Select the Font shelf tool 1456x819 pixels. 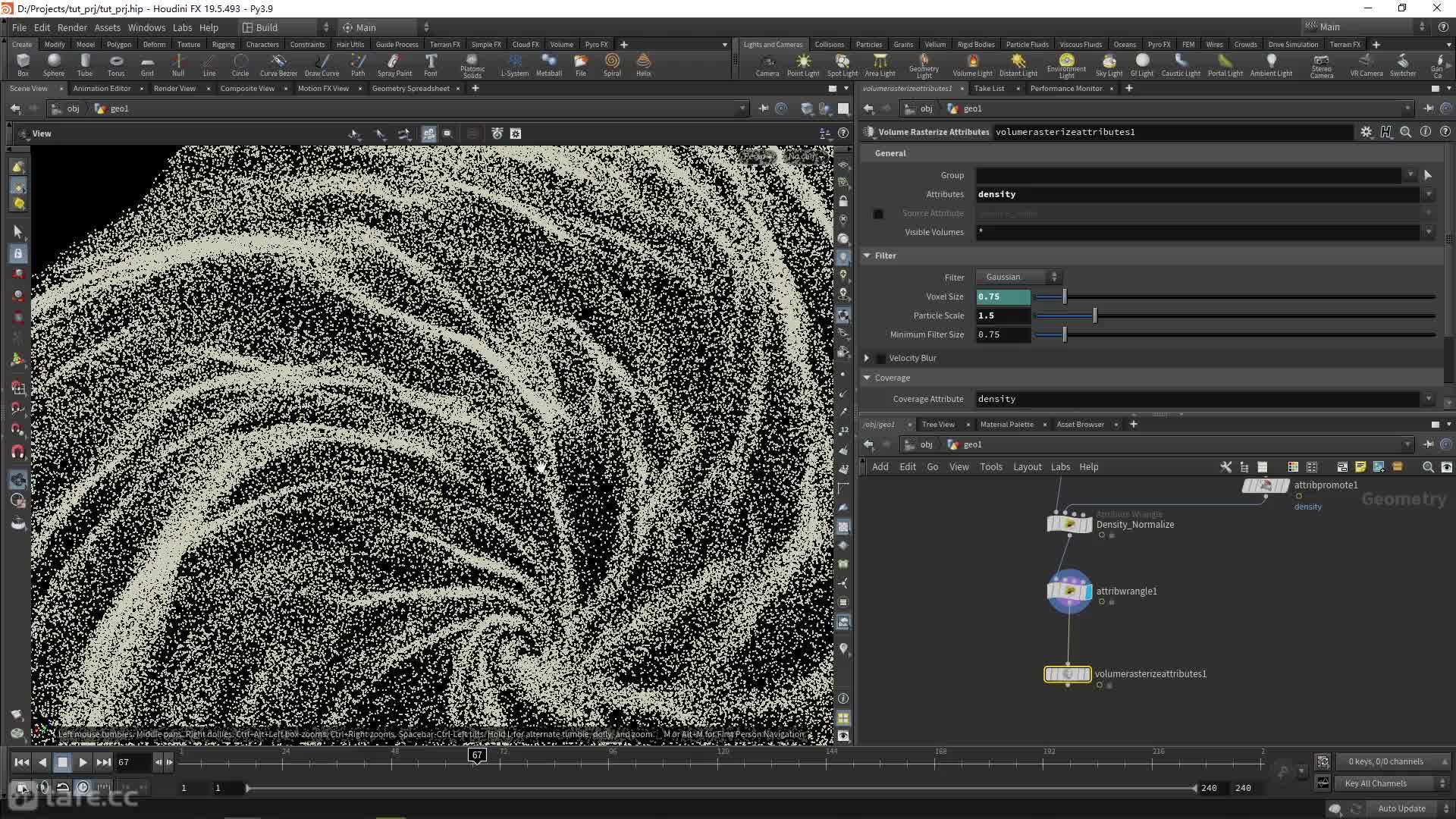click(431, 65)
